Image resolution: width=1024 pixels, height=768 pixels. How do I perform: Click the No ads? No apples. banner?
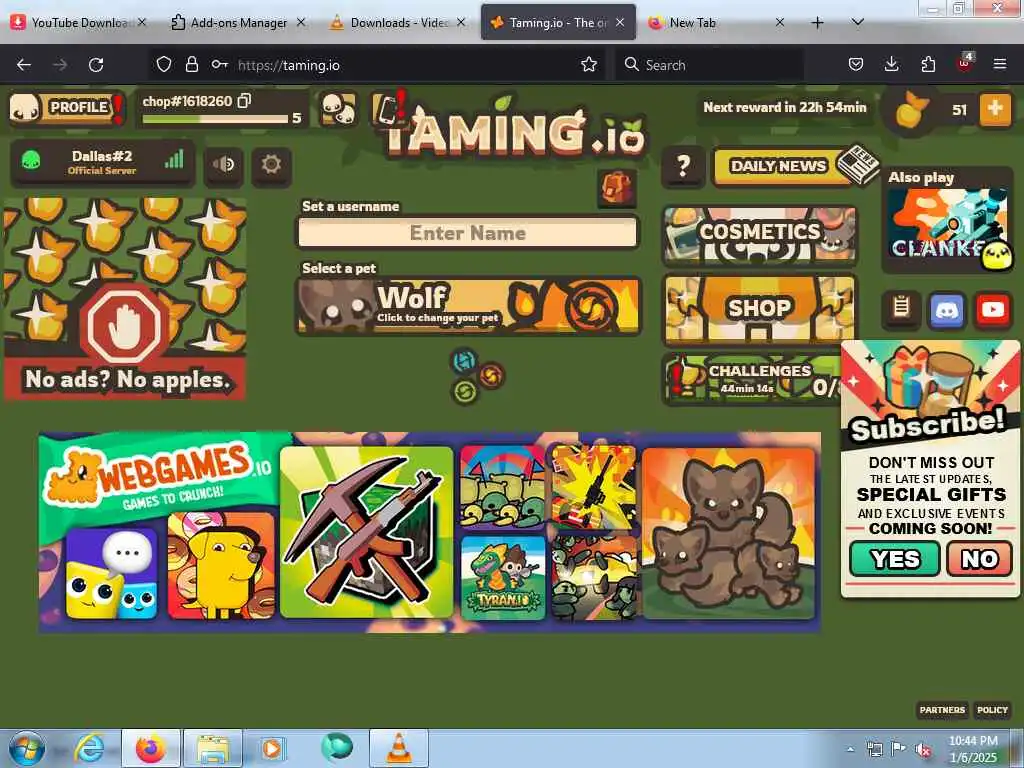(125, 299)
